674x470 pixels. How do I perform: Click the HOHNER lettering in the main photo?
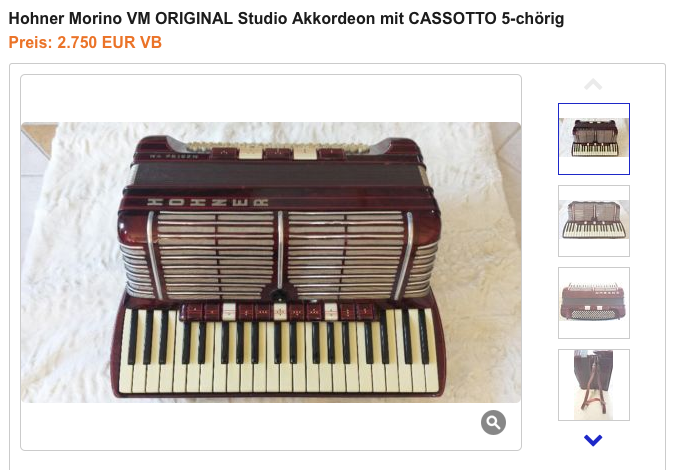(208, 202)
